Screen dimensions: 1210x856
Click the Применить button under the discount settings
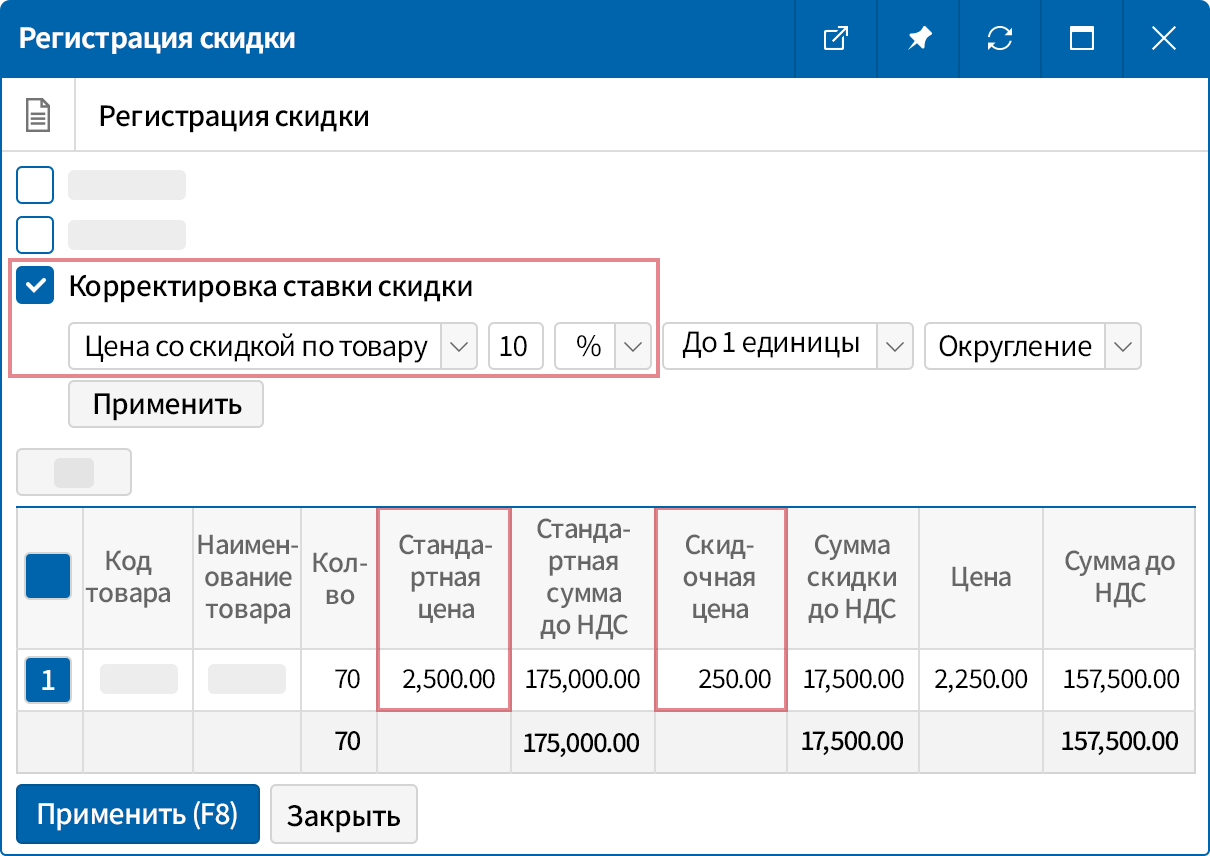pos(165,404)
